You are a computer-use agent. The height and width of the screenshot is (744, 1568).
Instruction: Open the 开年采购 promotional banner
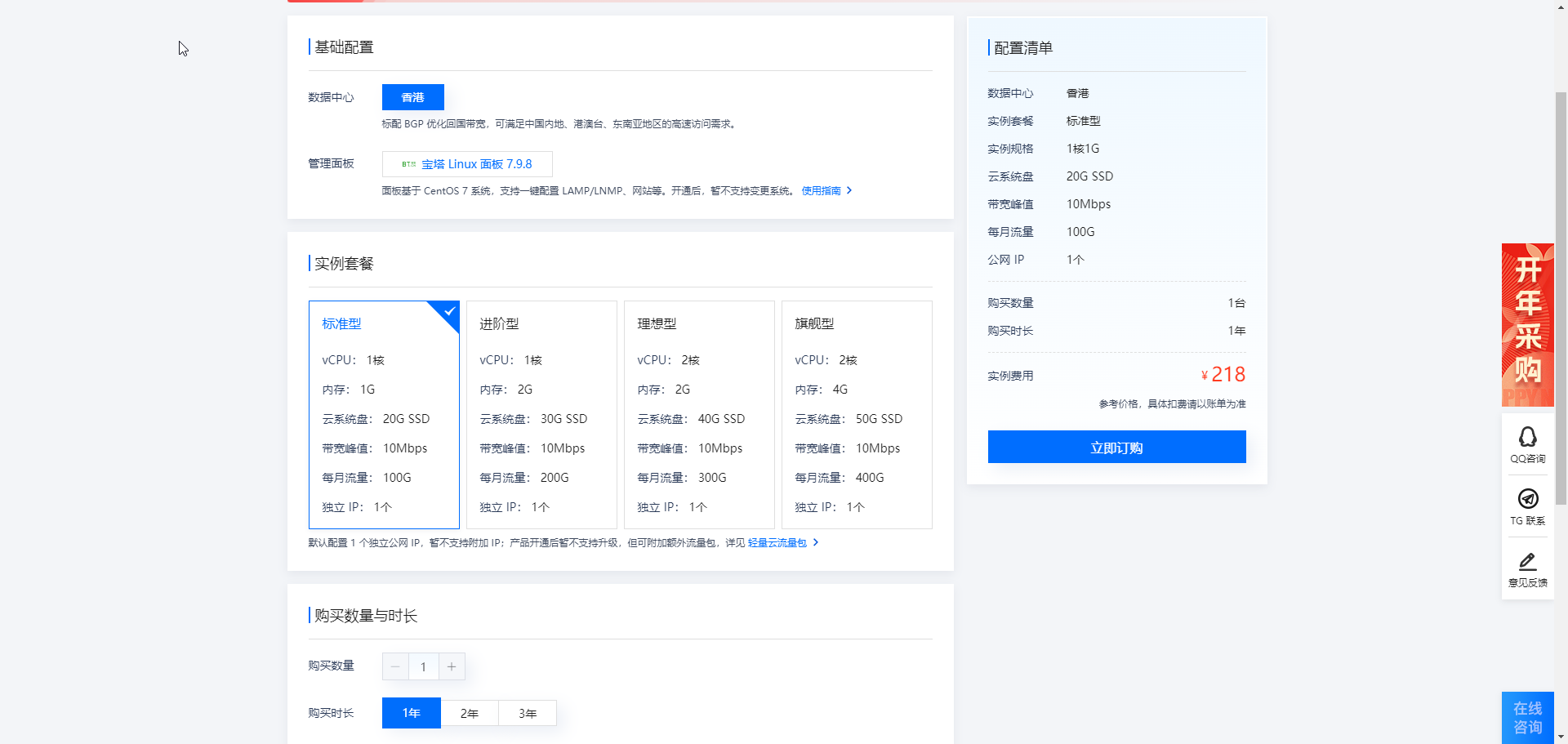[1527, 324]
